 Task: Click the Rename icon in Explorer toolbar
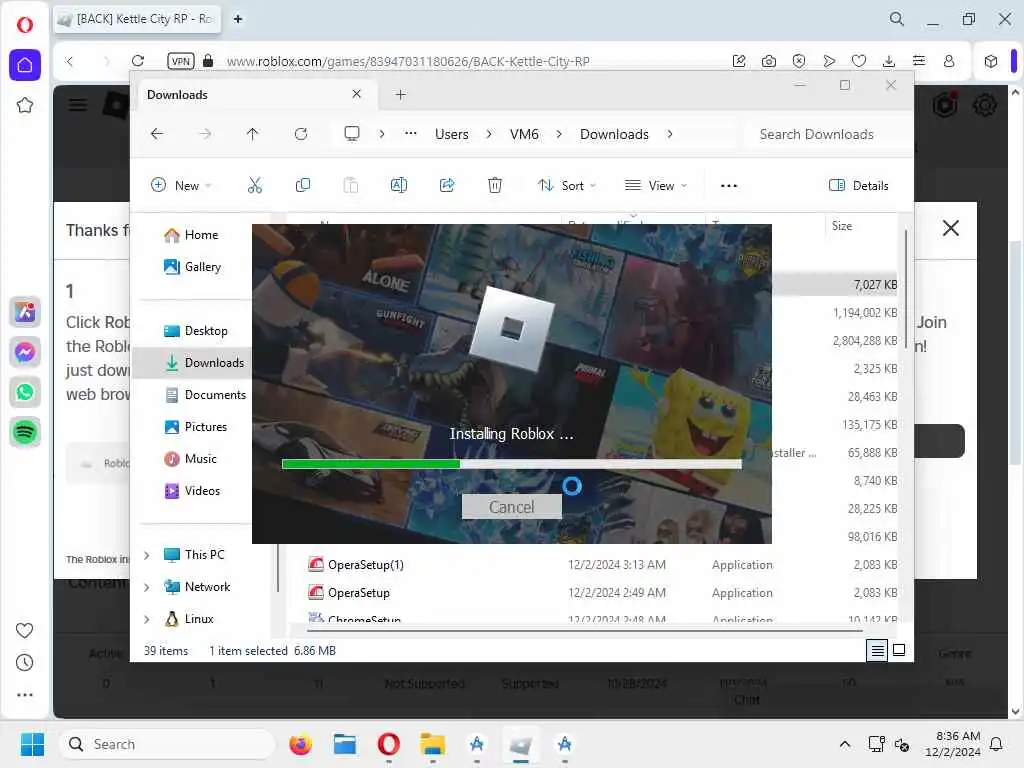(x=398, y=185)
